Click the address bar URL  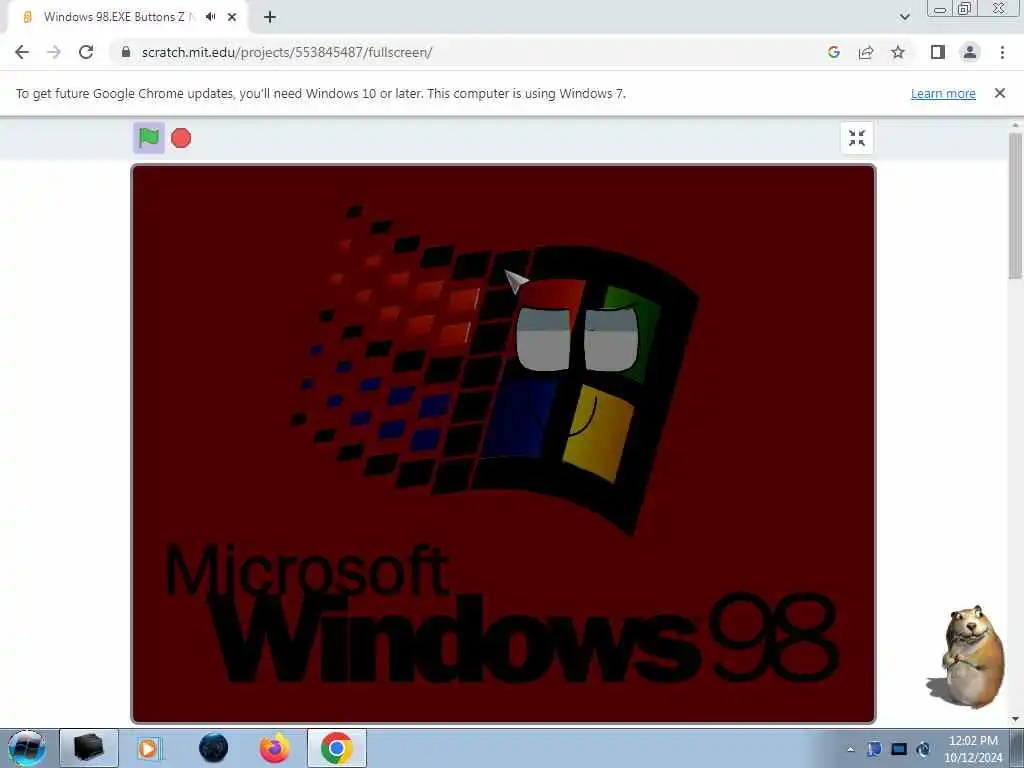click(287, 52)
